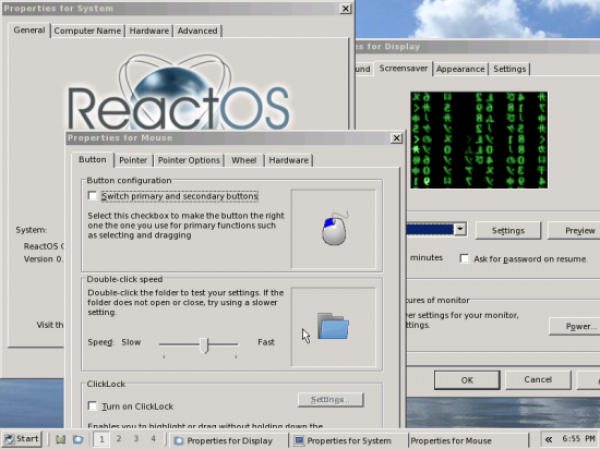Switch to virtual desktop 3
Viewport: 600px width, 449px height.
(x=136, y=438)
